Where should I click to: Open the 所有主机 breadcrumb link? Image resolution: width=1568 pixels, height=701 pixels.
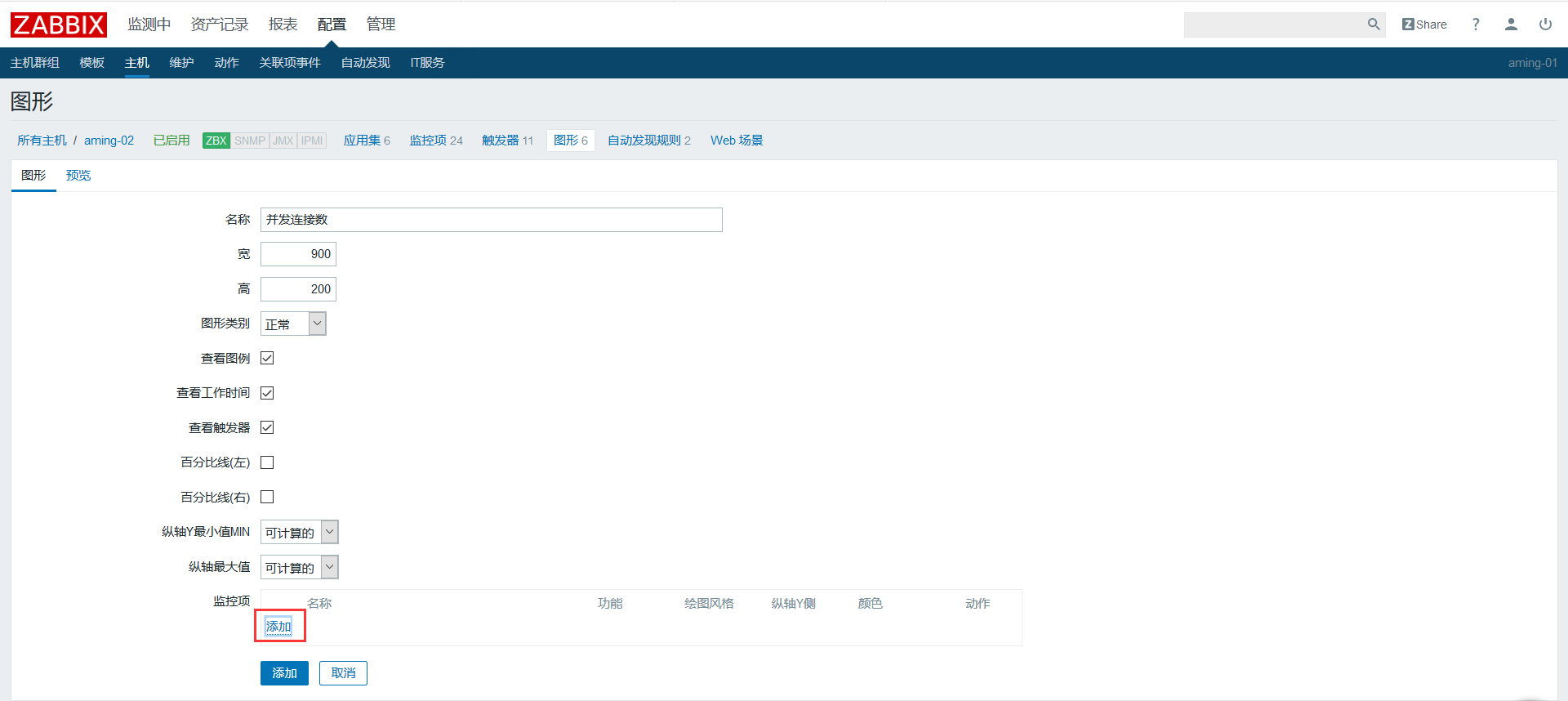click(42, 141)
